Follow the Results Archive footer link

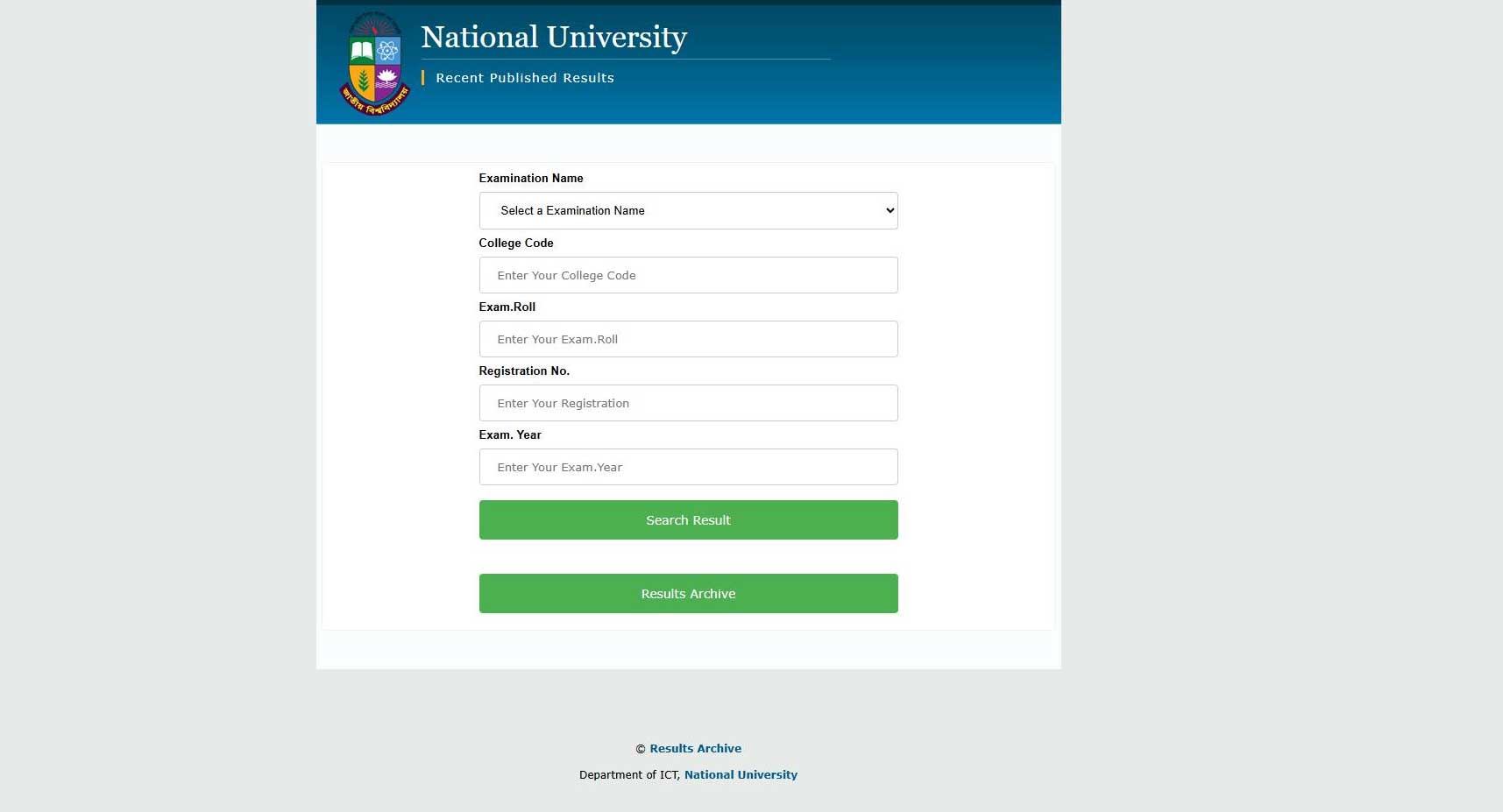(x=695, y=748)
